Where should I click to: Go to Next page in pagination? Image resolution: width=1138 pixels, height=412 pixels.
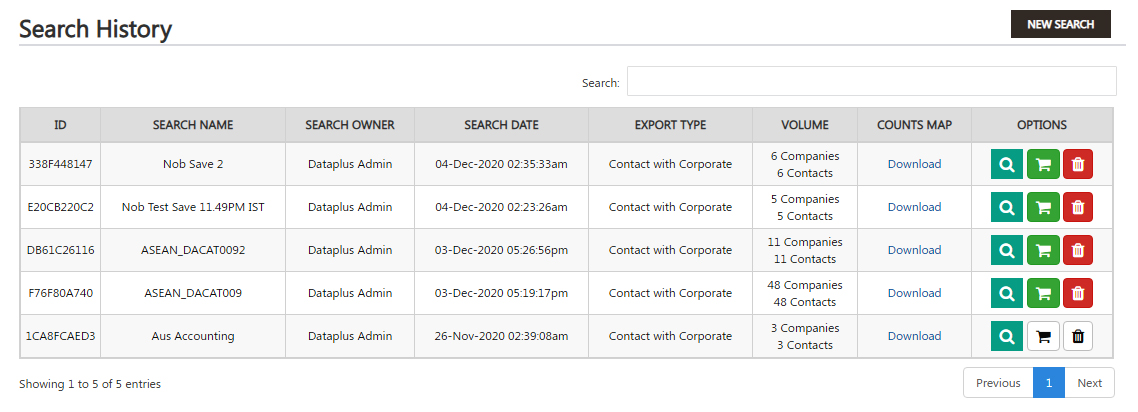[x=1089, y=383]
